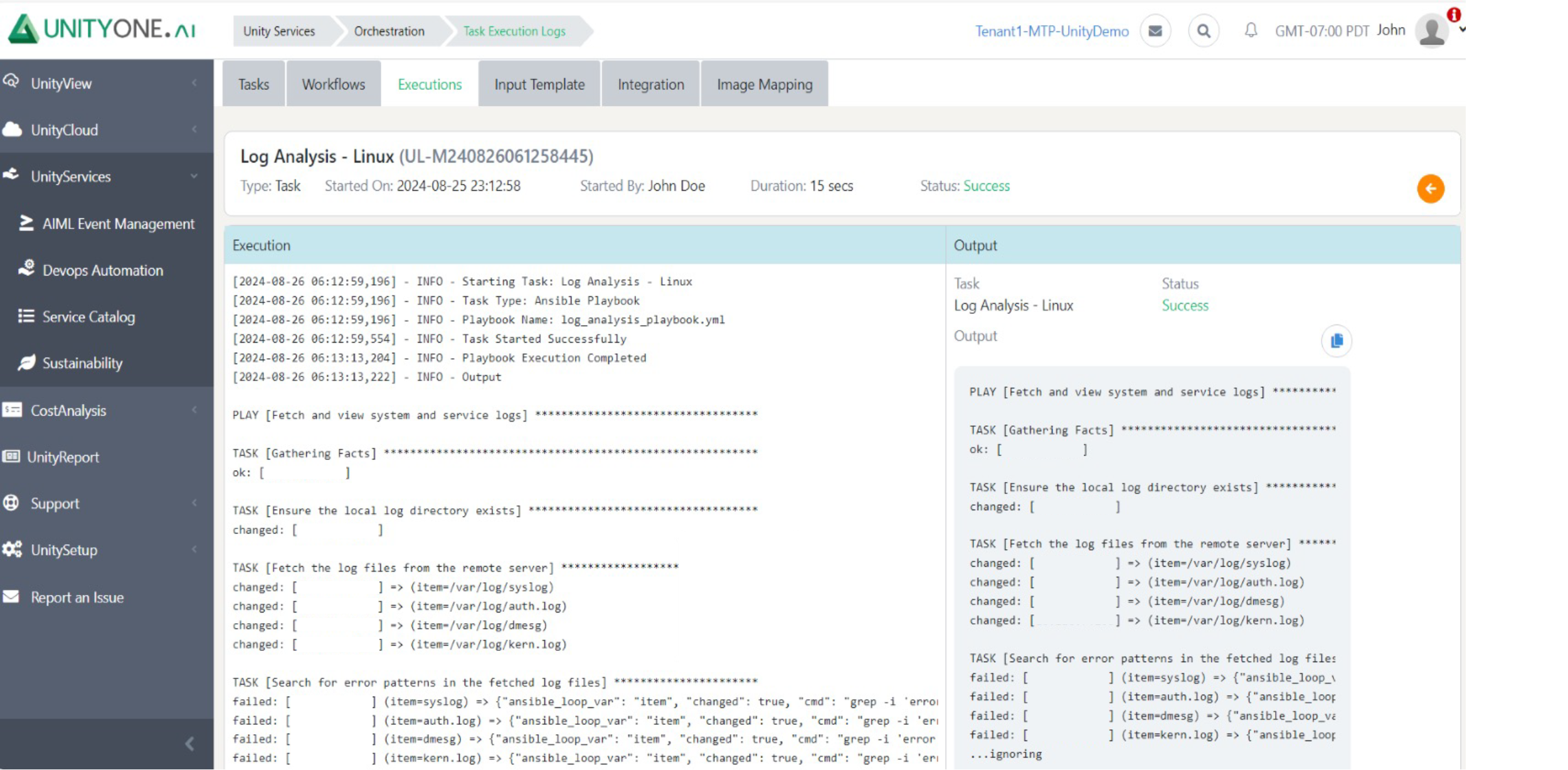The image size is (1568, 770).
Task: Open the Integration tab
Action: coord(650,84)
